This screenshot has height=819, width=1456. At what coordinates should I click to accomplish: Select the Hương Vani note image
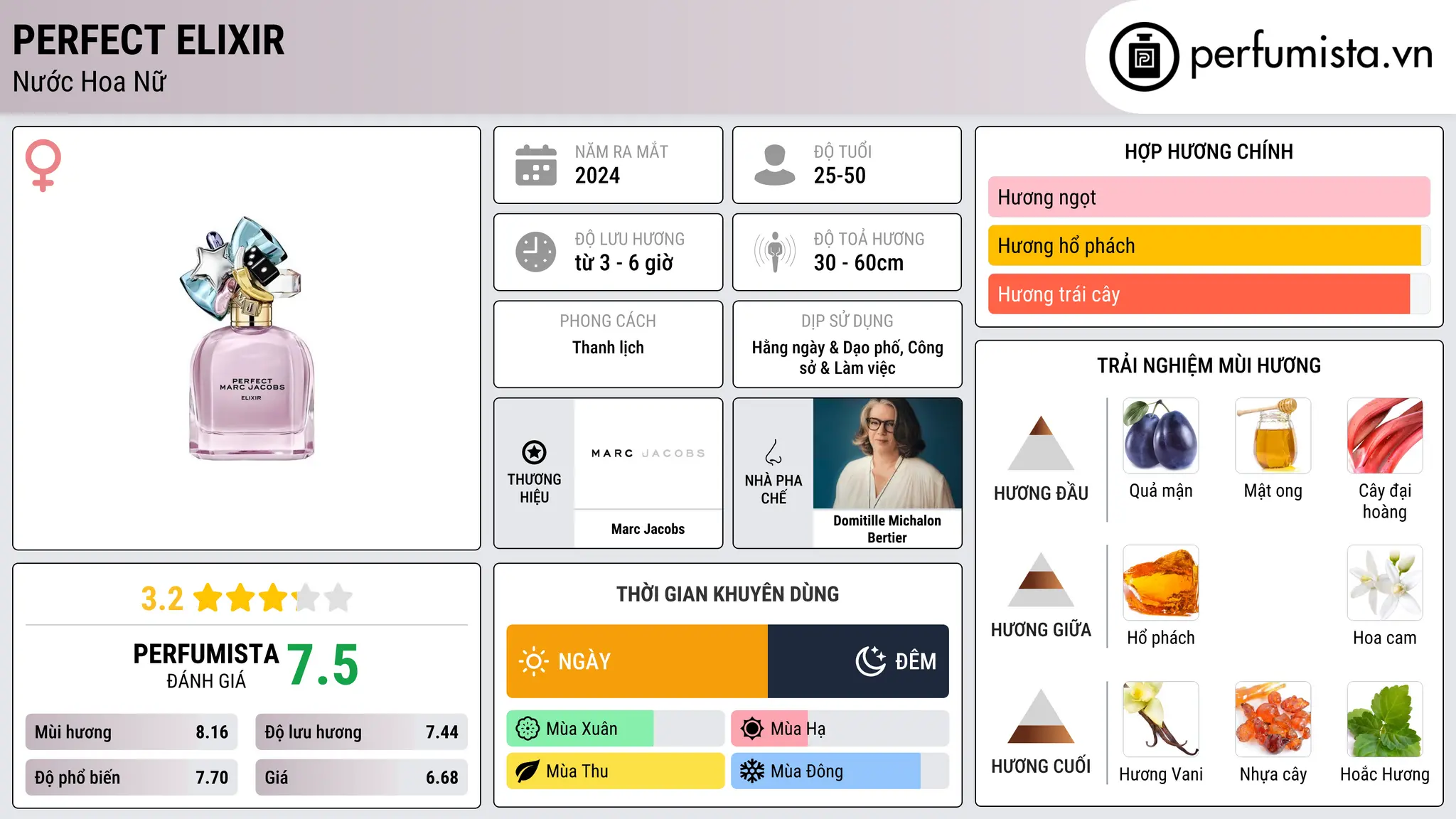(x=1161, y=719)
